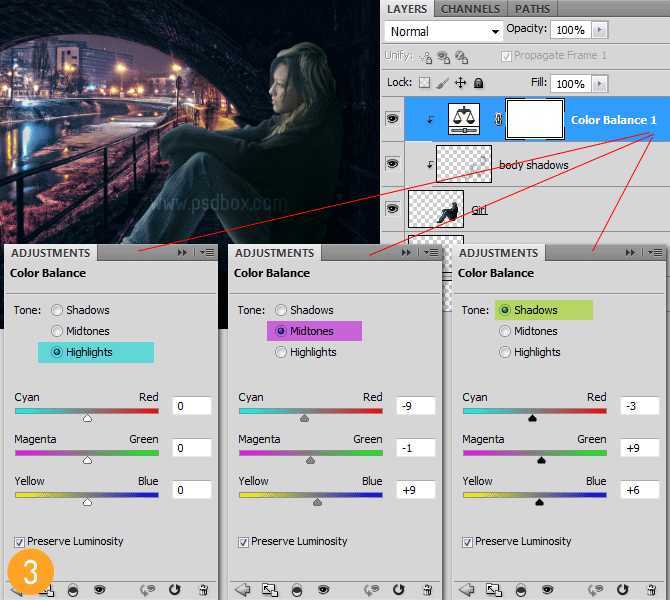Select the Shadows tone radio in the Highlights panel
The width and height of the screenshot is (670, 600).
click(57, 310)
